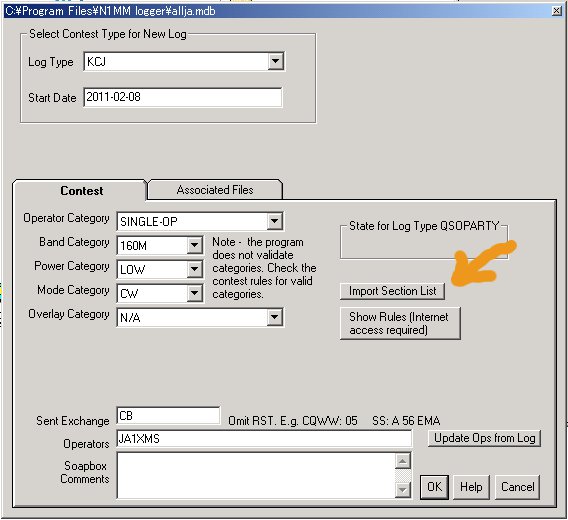Image resolution: width=568 pixels, height=520 pixels.
Task: Click the Update Ops from Log button
Action: click(x=484, y=438)
